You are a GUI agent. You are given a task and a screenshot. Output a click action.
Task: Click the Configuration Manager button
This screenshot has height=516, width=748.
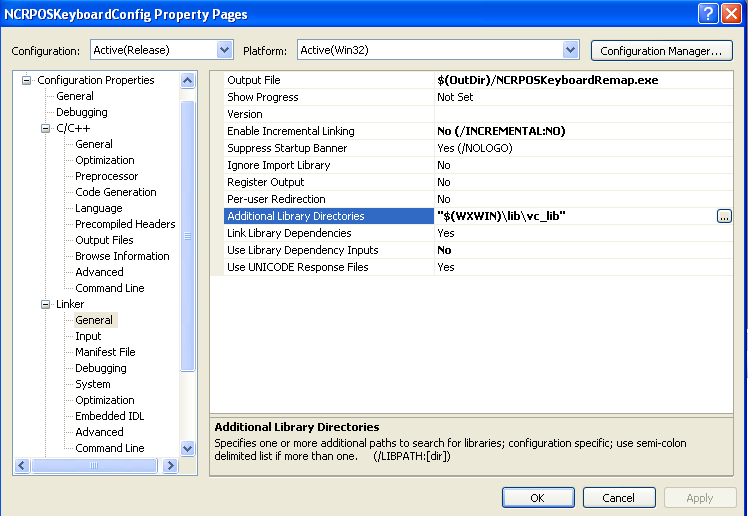point(661,51)
